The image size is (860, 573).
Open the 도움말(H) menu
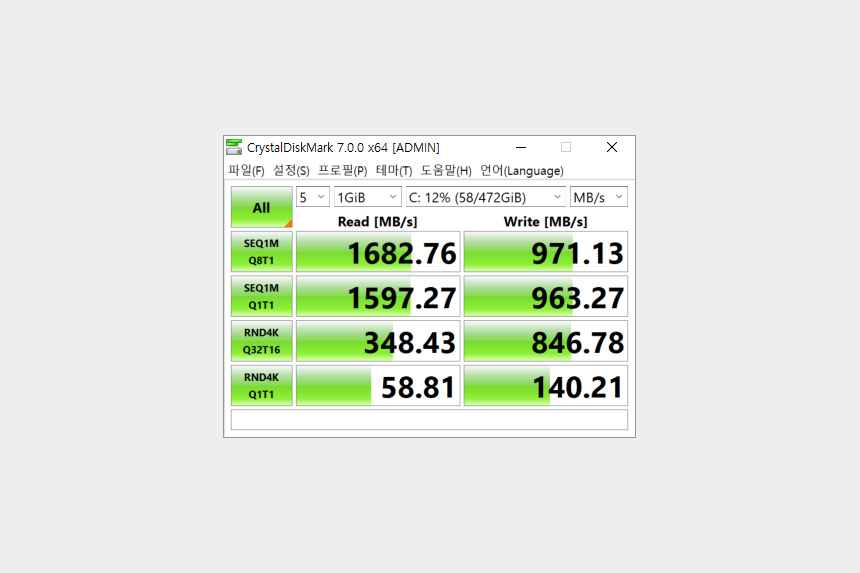click(x=446, y=171)
